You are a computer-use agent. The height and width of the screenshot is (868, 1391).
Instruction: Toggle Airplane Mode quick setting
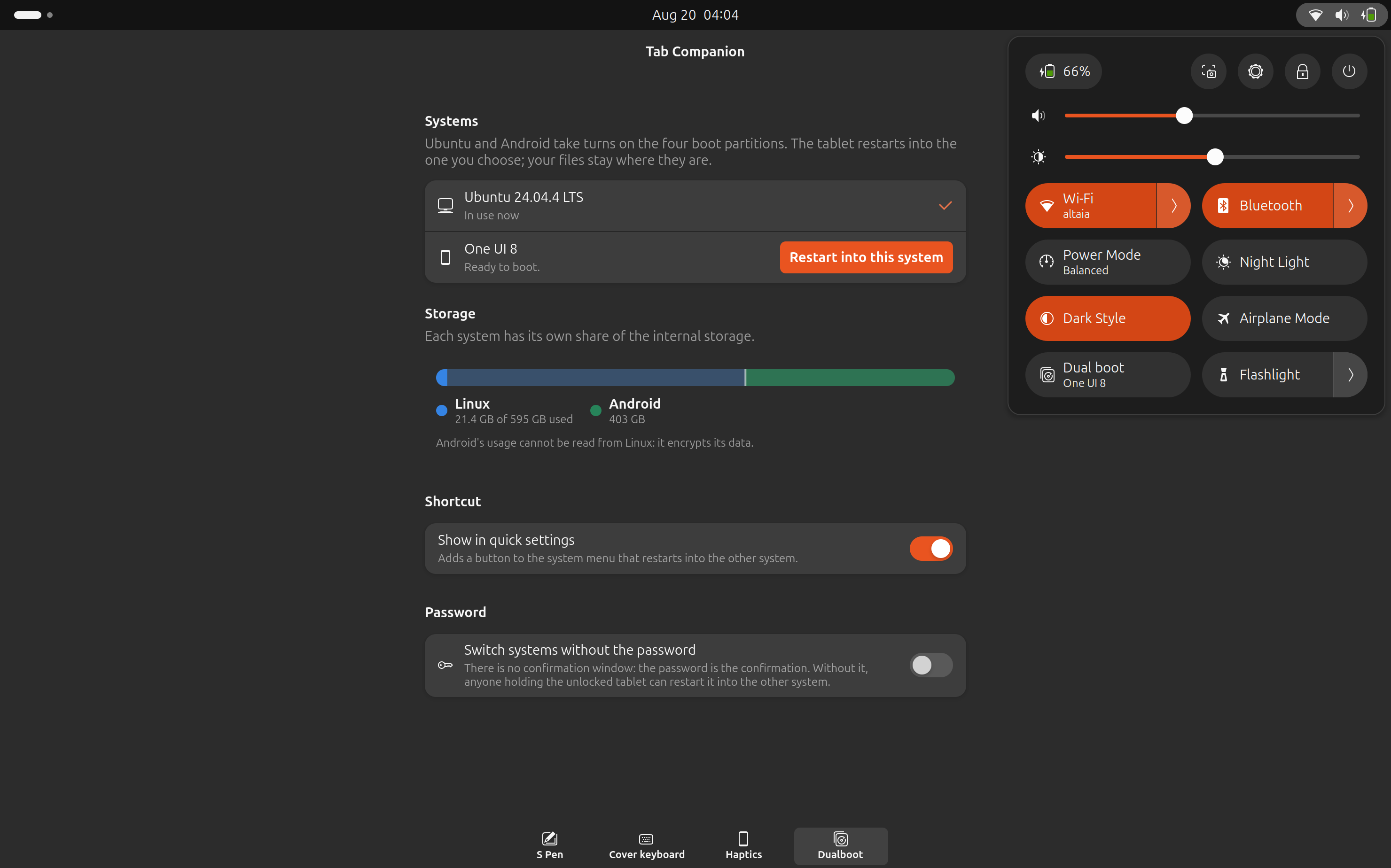(1285, 318)
